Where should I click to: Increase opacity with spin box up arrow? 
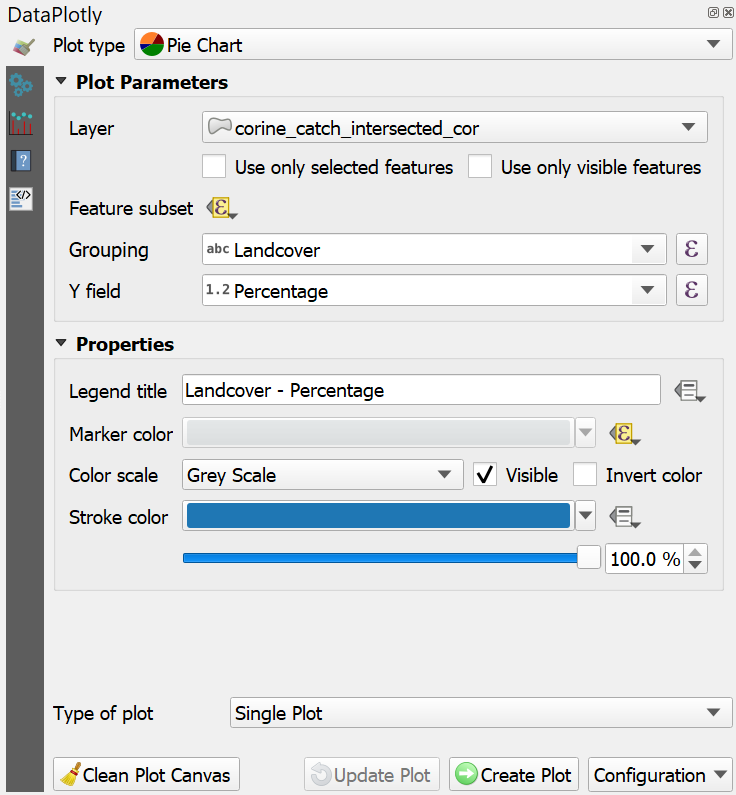[695, 552]
